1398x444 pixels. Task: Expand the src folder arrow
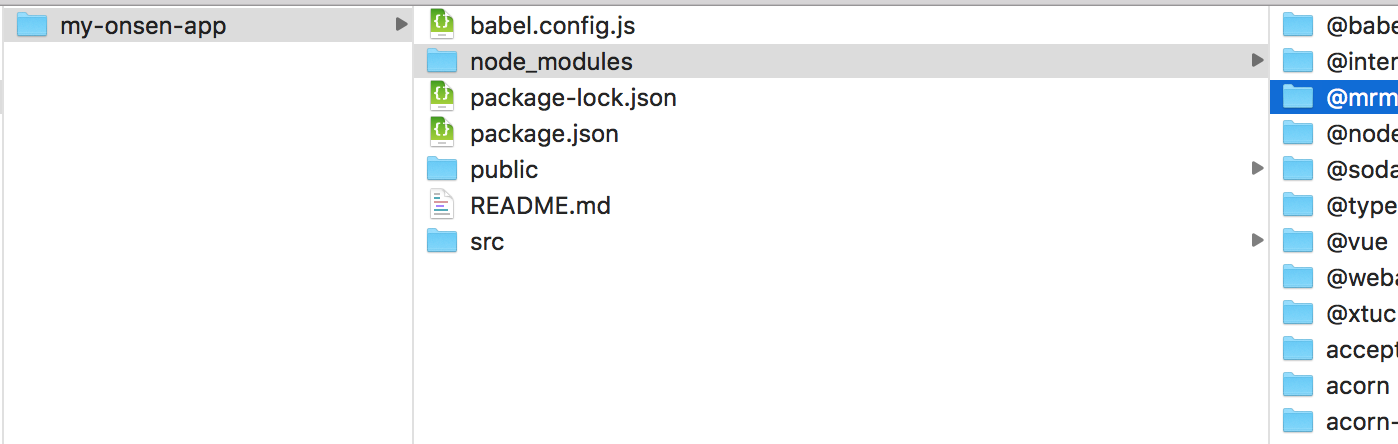coord(1257,241)
